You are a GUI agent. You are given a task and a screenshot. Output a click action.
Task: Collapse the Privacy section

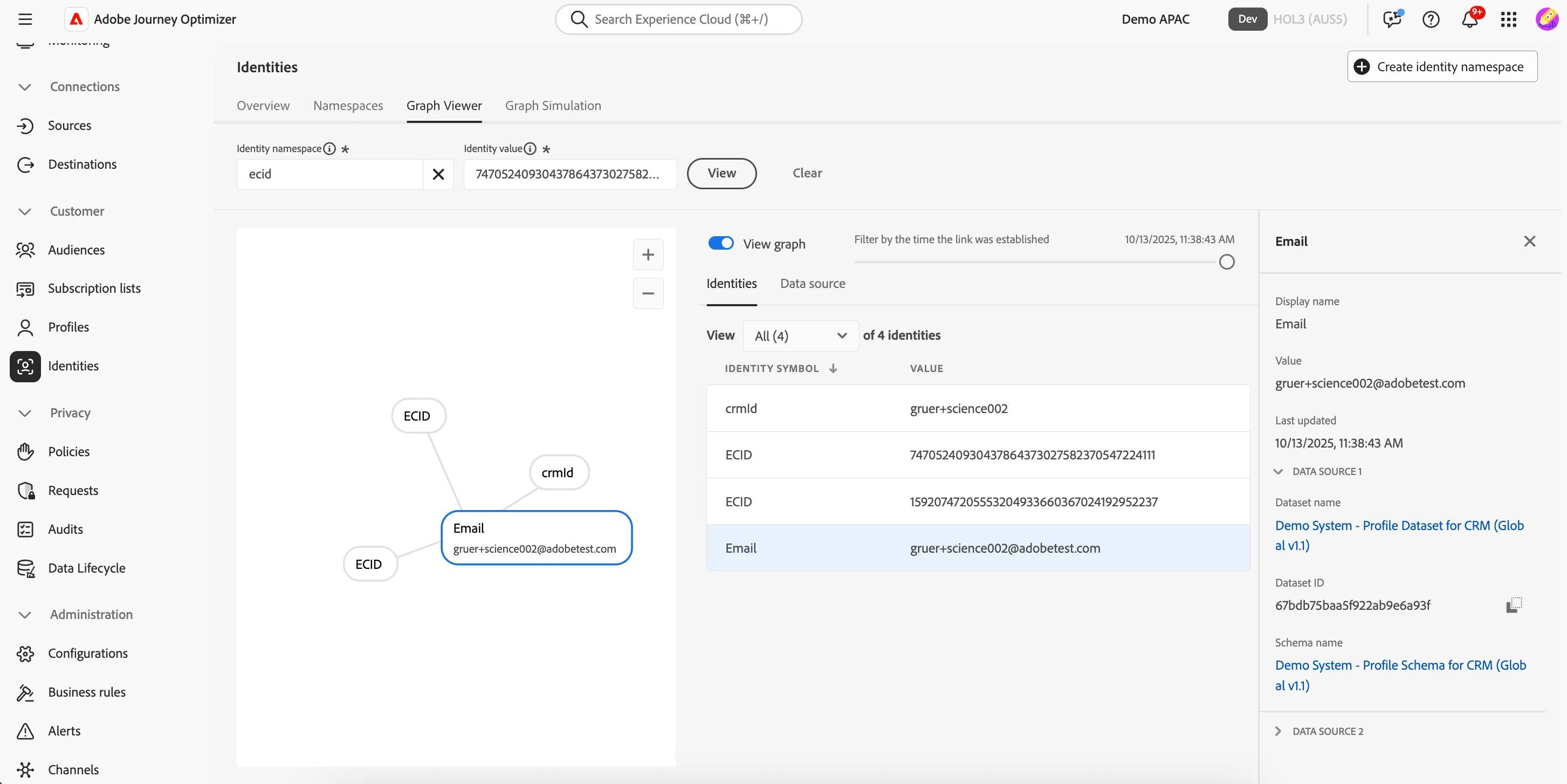coord(25,413)
